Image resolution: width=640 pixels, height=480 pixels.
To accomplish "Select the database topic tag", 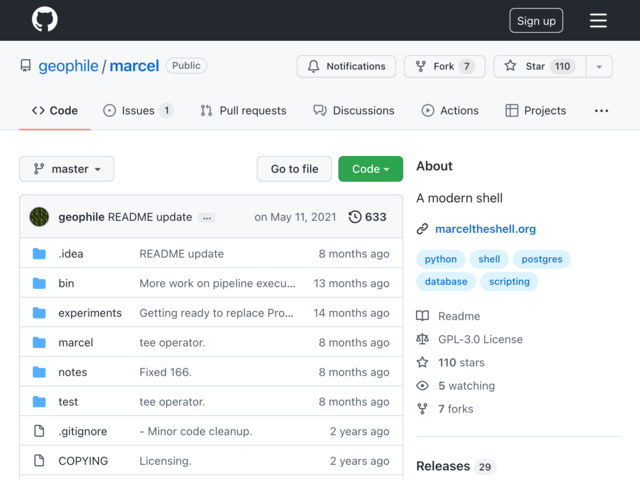I will (446, 282).
